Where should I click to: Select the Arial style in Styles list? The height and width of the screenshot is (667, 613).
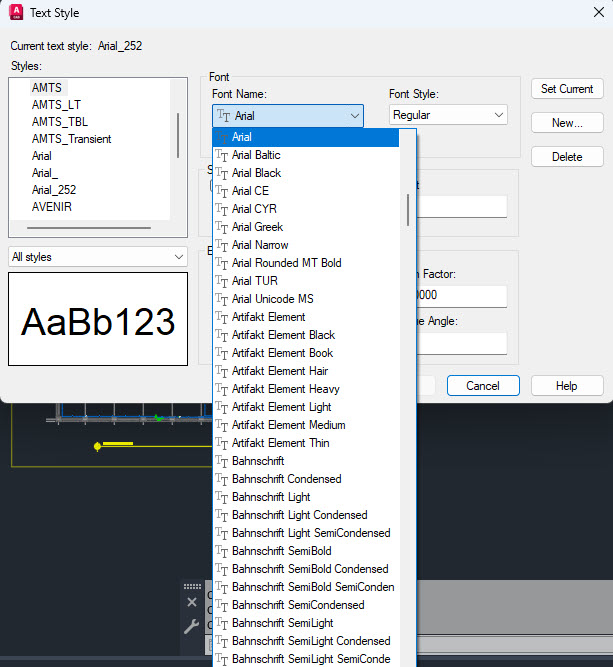point(42,156)
